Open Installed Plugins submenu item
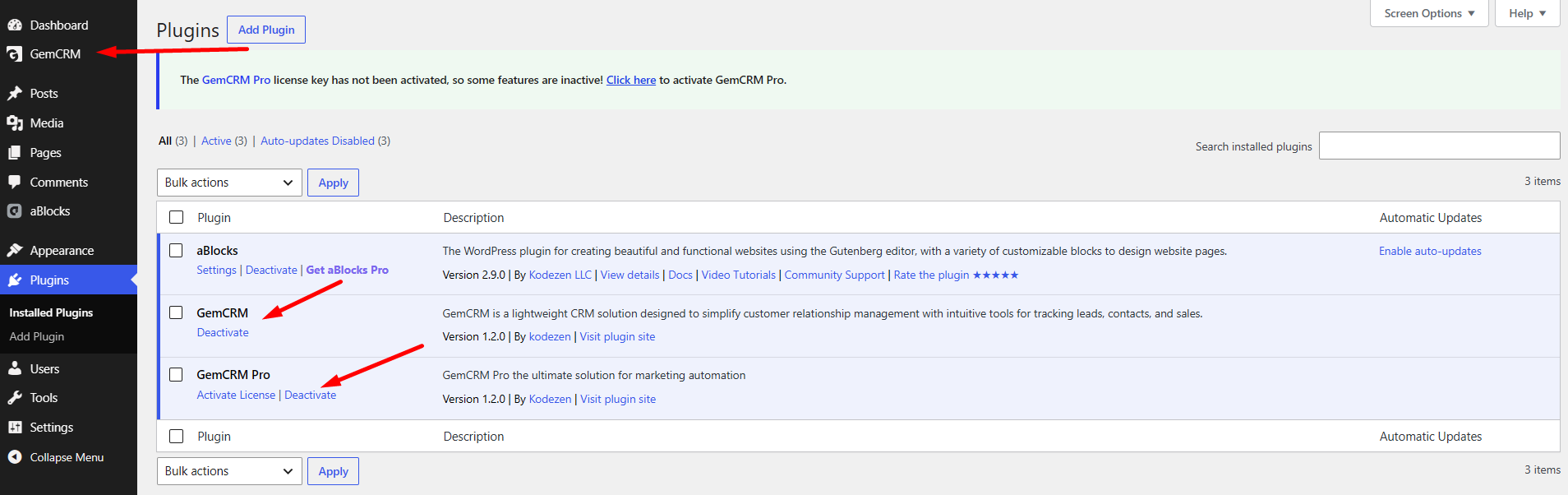Screen dimensions: 1568x495 click(x=51, y=312)
